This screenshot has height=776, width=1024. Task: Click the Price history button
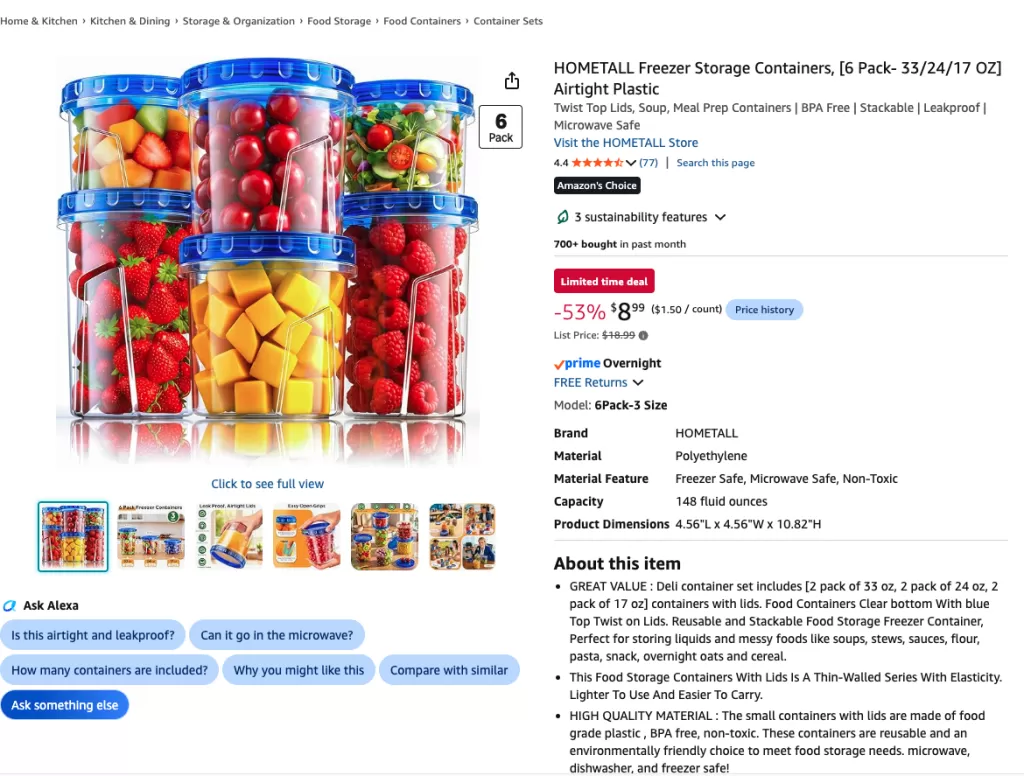point(764,310)
